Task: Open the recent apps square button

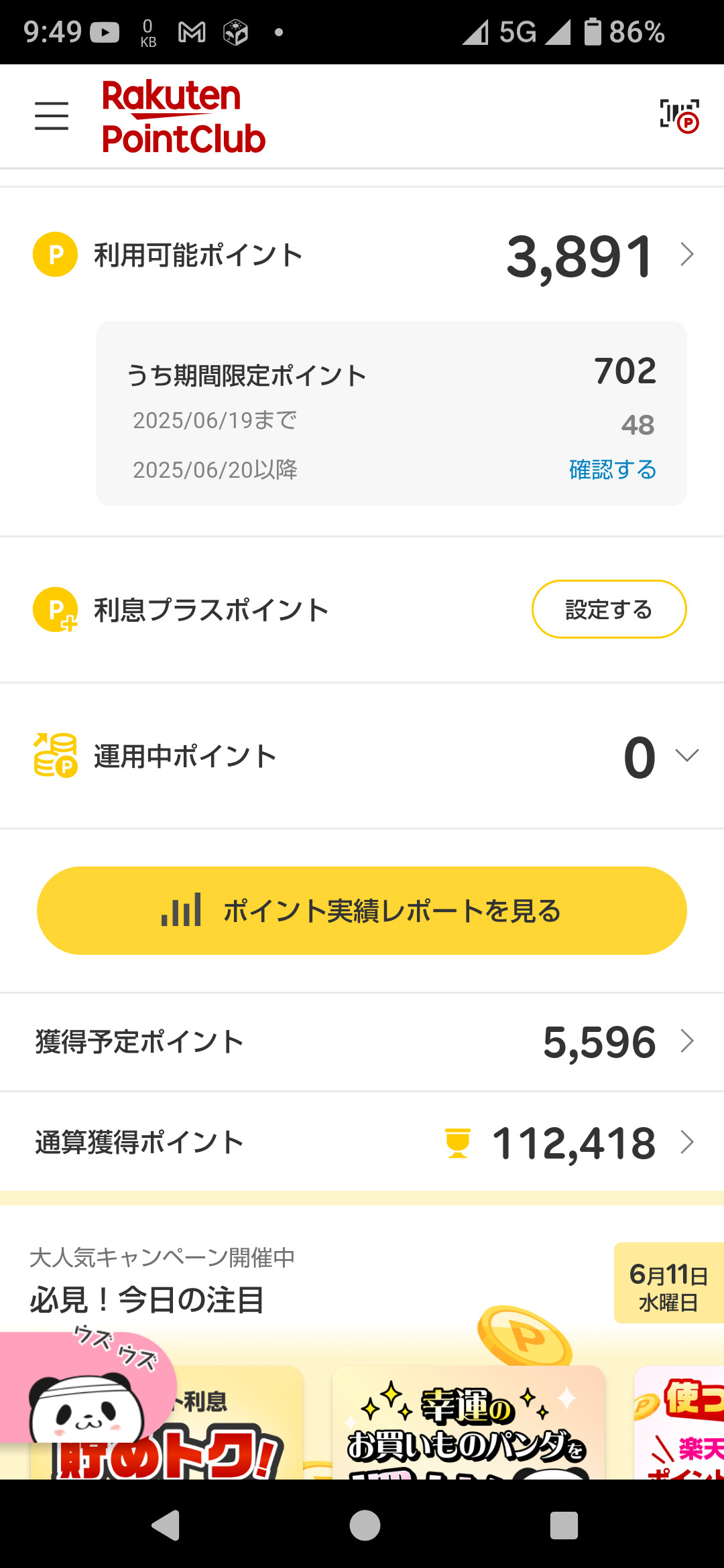Action: click(x=564, y=1525)
